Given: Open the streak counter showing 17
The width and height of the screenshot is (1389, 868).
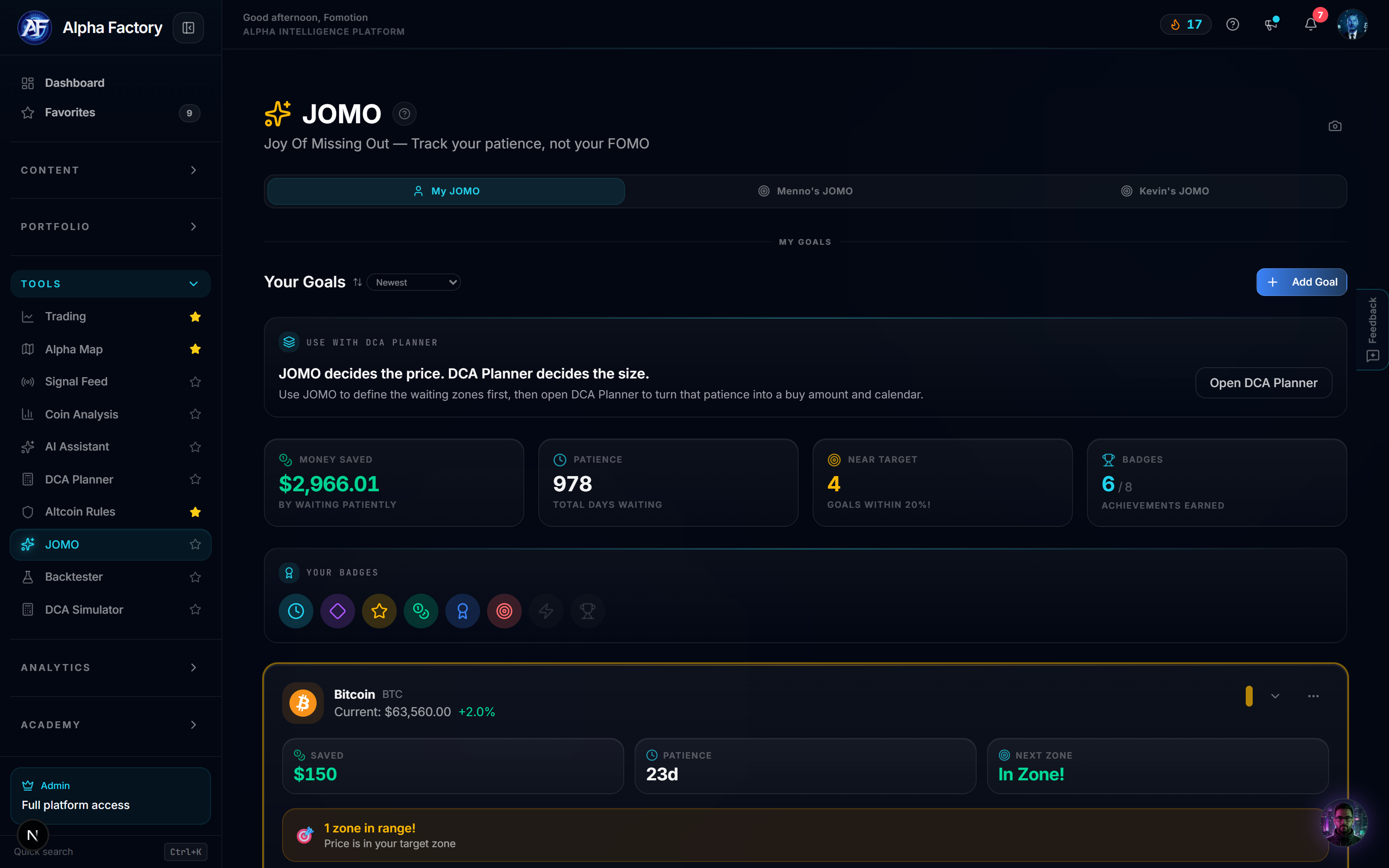Looking at the screenshot, I should click(x=1185, y=24).
